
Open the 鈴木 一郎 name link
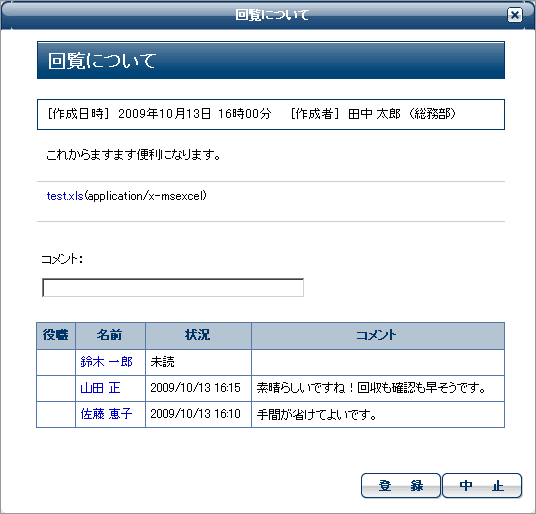click(x=106, y=362)
